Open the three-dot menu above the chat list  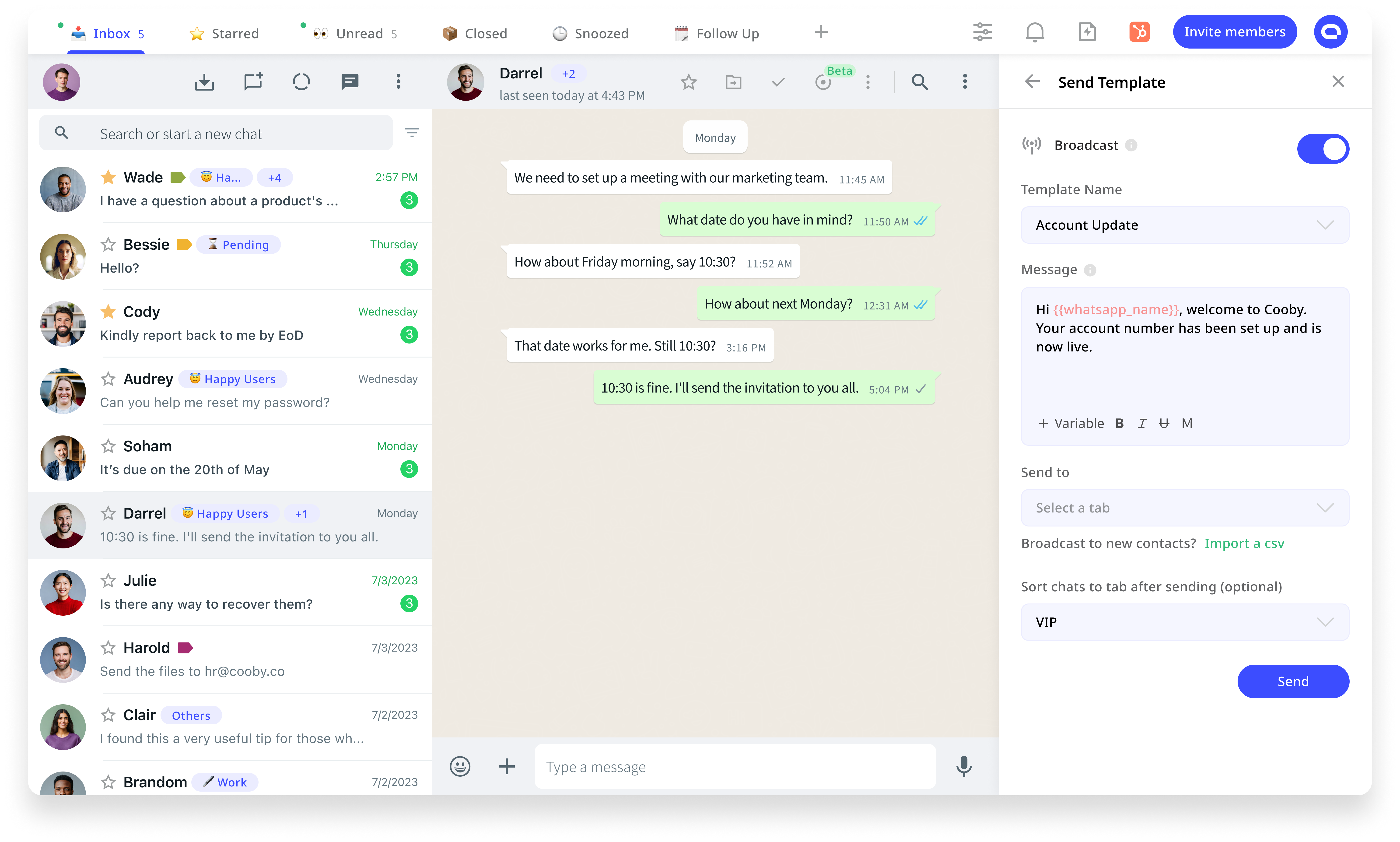(x=398, y=82)
